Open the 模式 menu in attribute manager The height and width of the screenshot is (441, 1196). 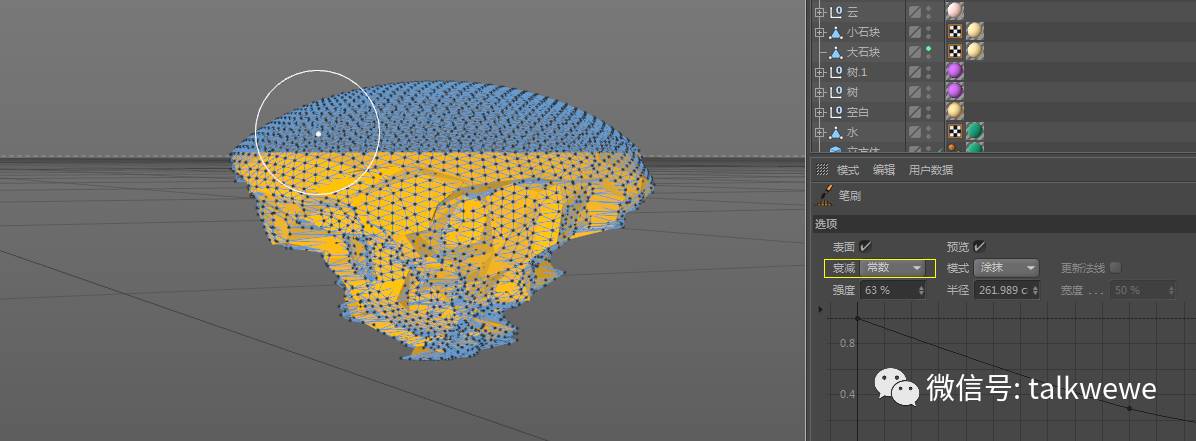847,170
